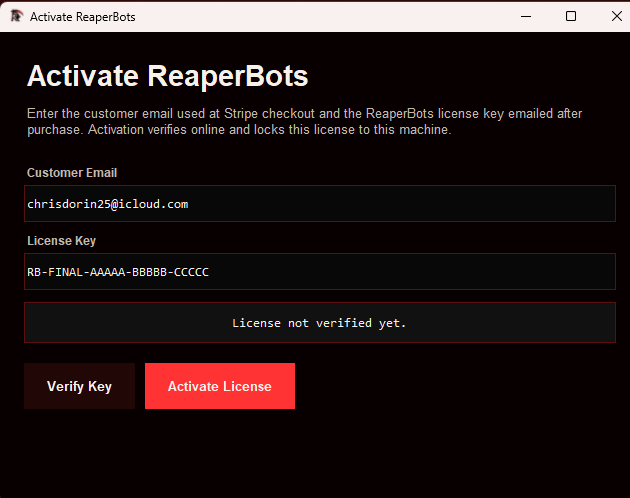Image resolution: width=630 pixels, height=498 pixels.
Task: Click the "Activate ReaperBots" title bar text
Action: [x=83, y=17]
